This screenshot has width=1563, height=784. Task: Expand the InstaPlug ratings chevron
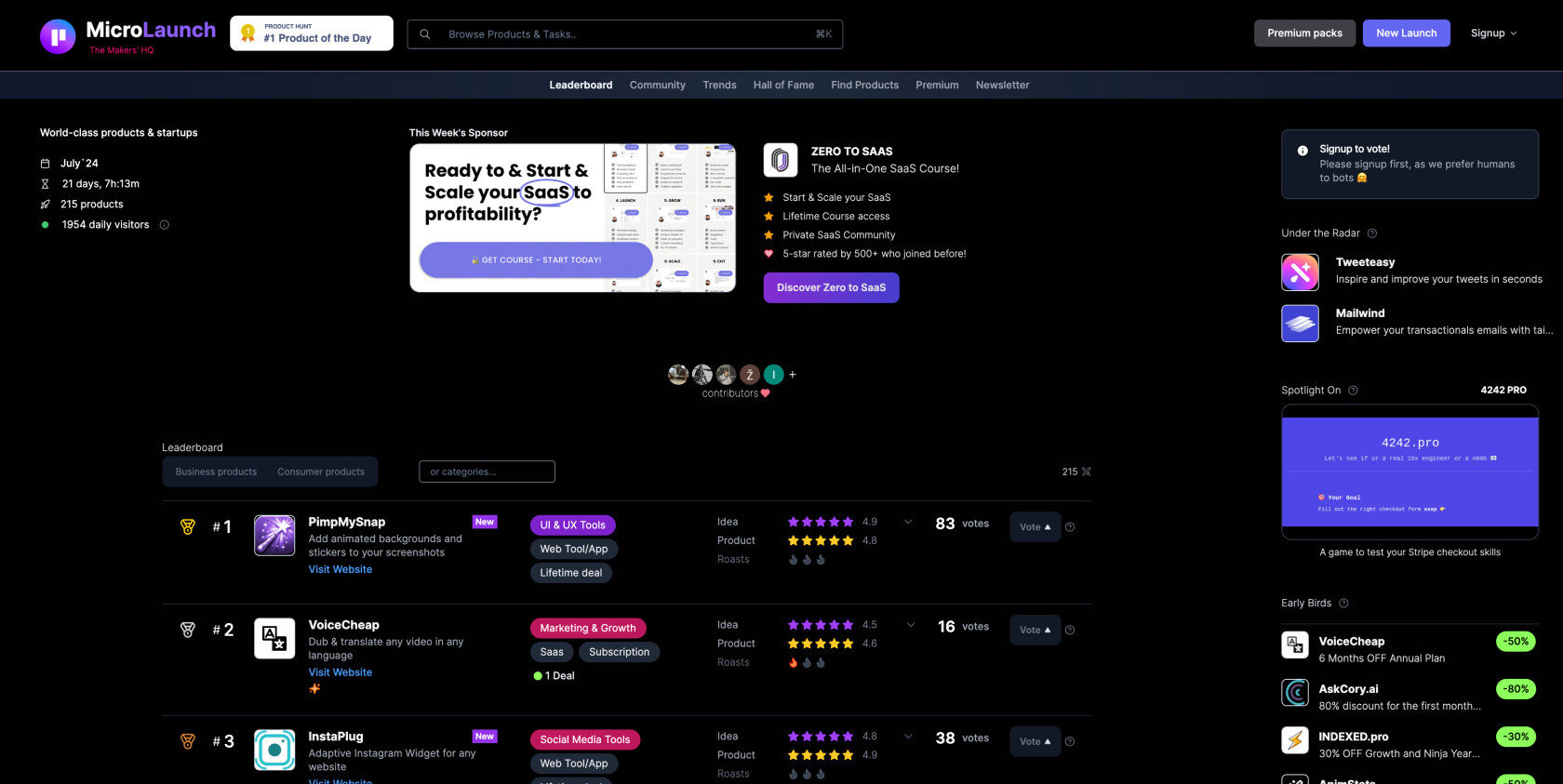[908, 737]
